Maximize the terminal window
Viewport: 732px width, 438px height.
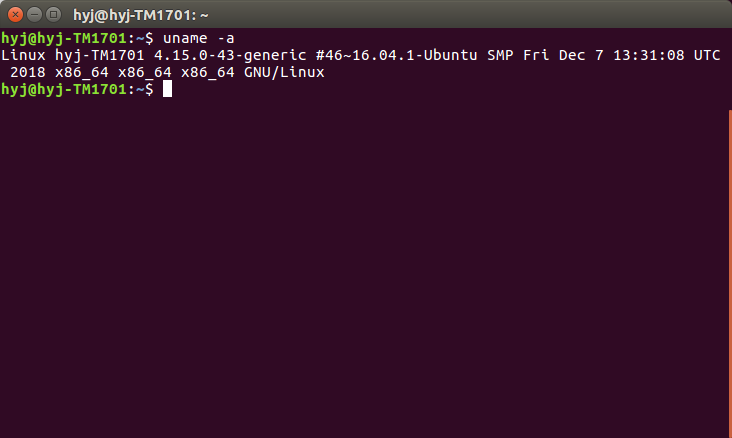tap(53, 14)
